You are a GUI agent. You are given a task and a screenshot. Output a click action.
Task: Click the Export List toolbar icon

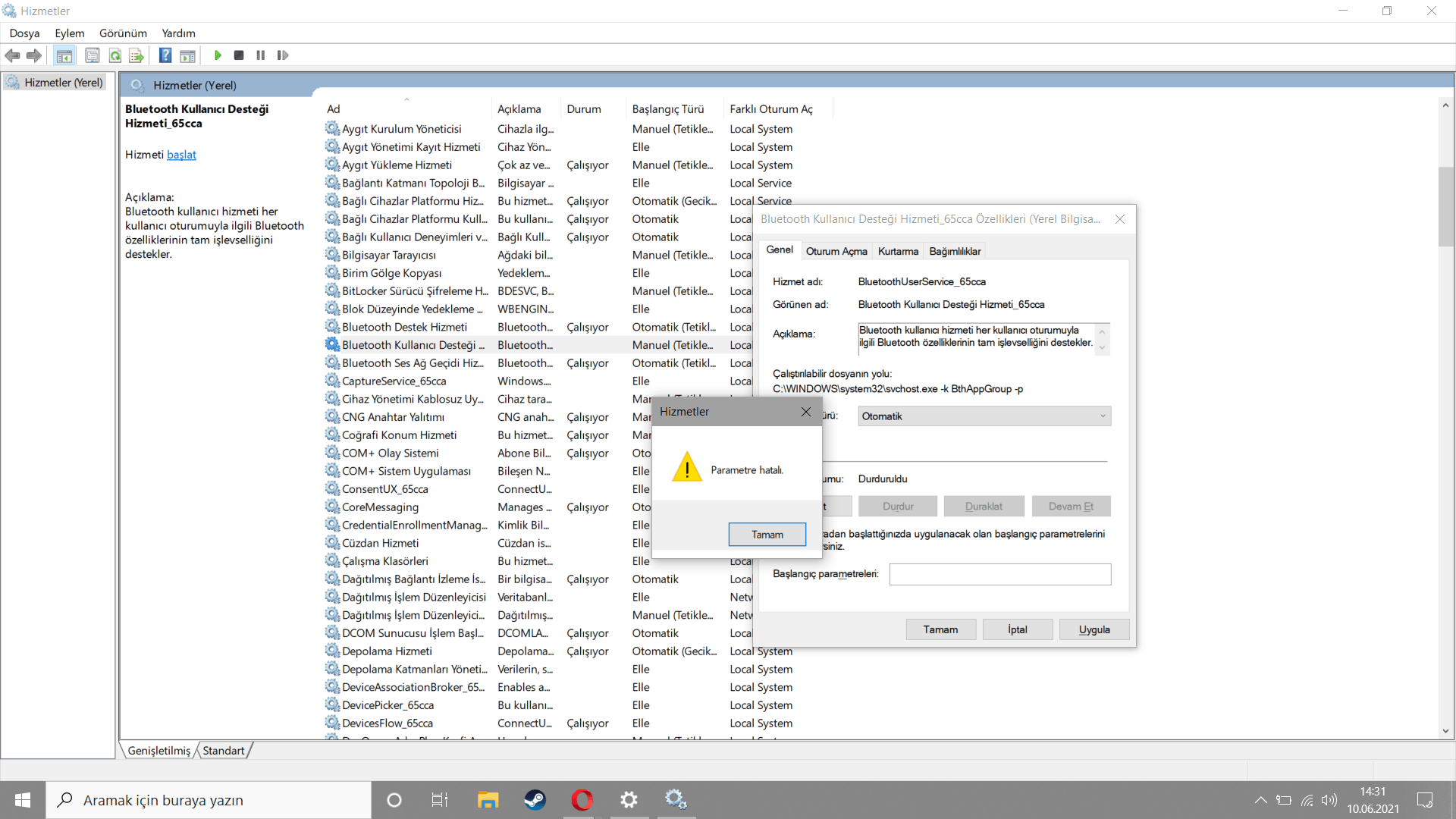point(136,55)
